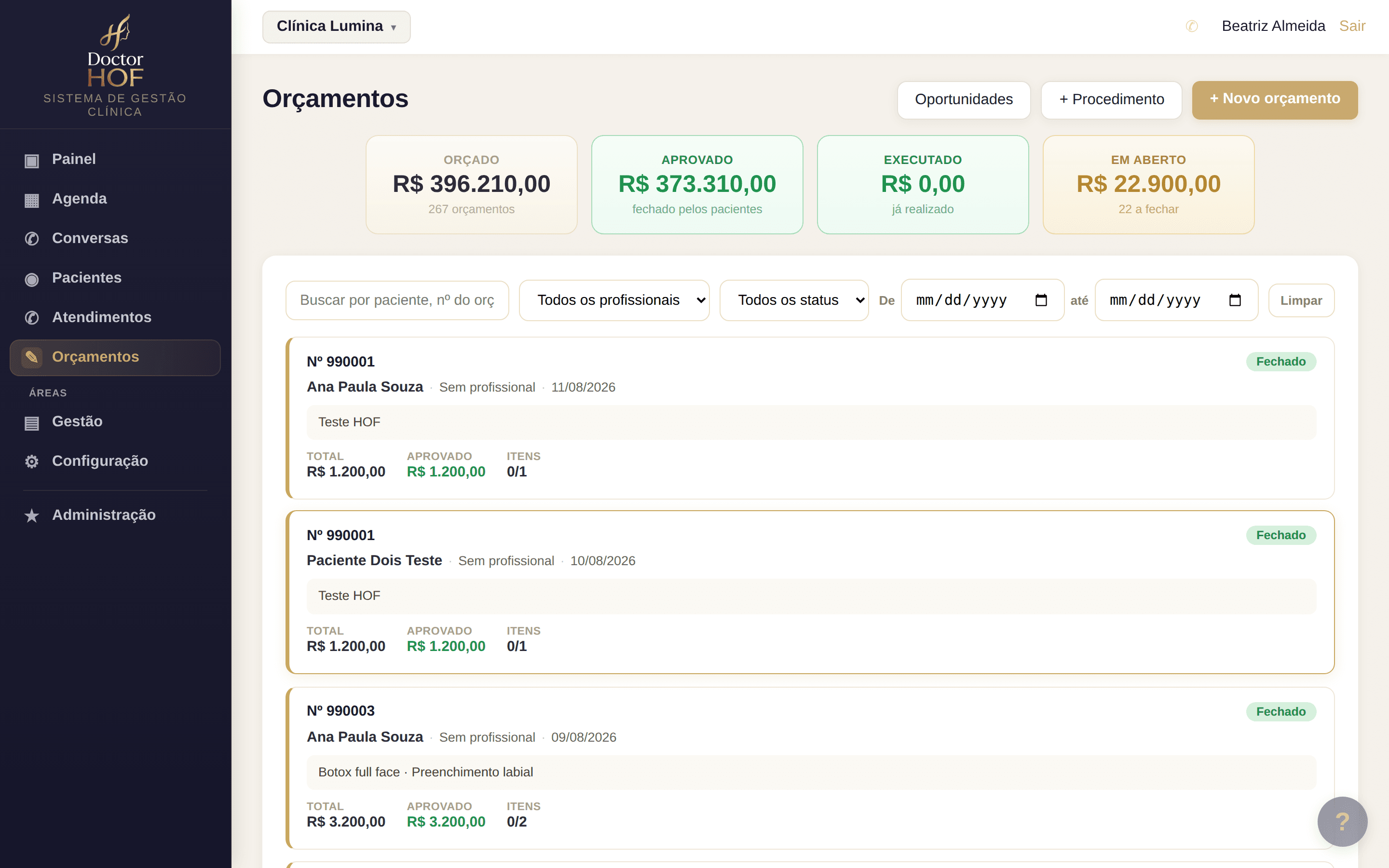Select the Orçado R$ 396.210,00 summary card

pyautogui.click(x=471, y=185)
